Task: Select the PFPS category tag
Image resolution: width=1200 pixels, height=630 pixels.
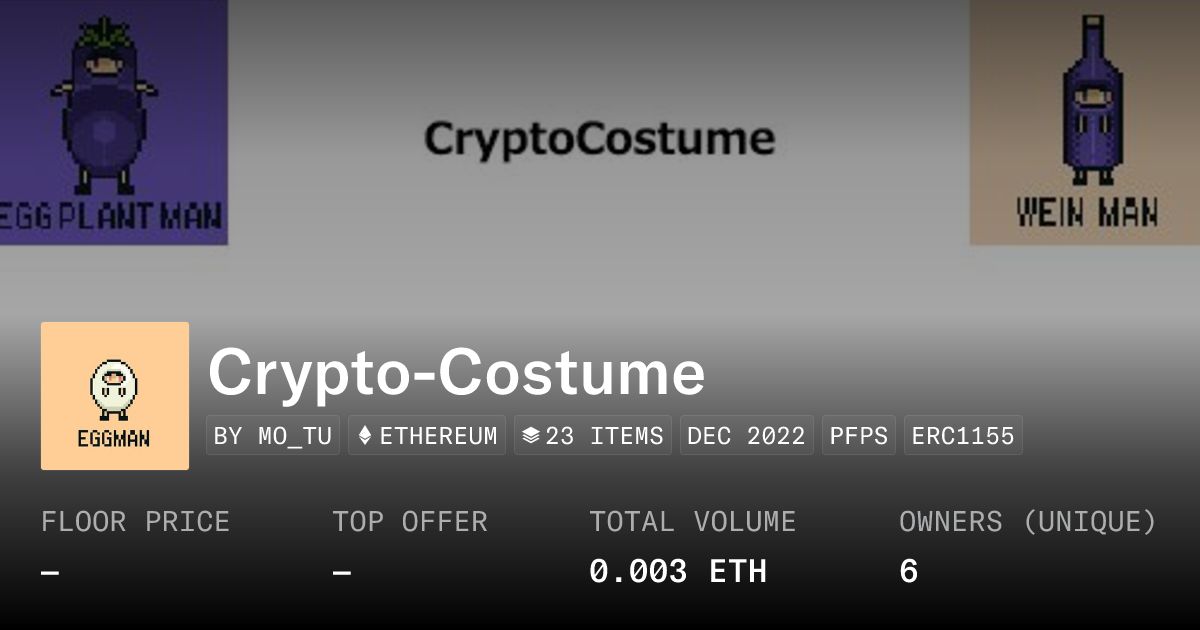Action: tap(859, 436)
